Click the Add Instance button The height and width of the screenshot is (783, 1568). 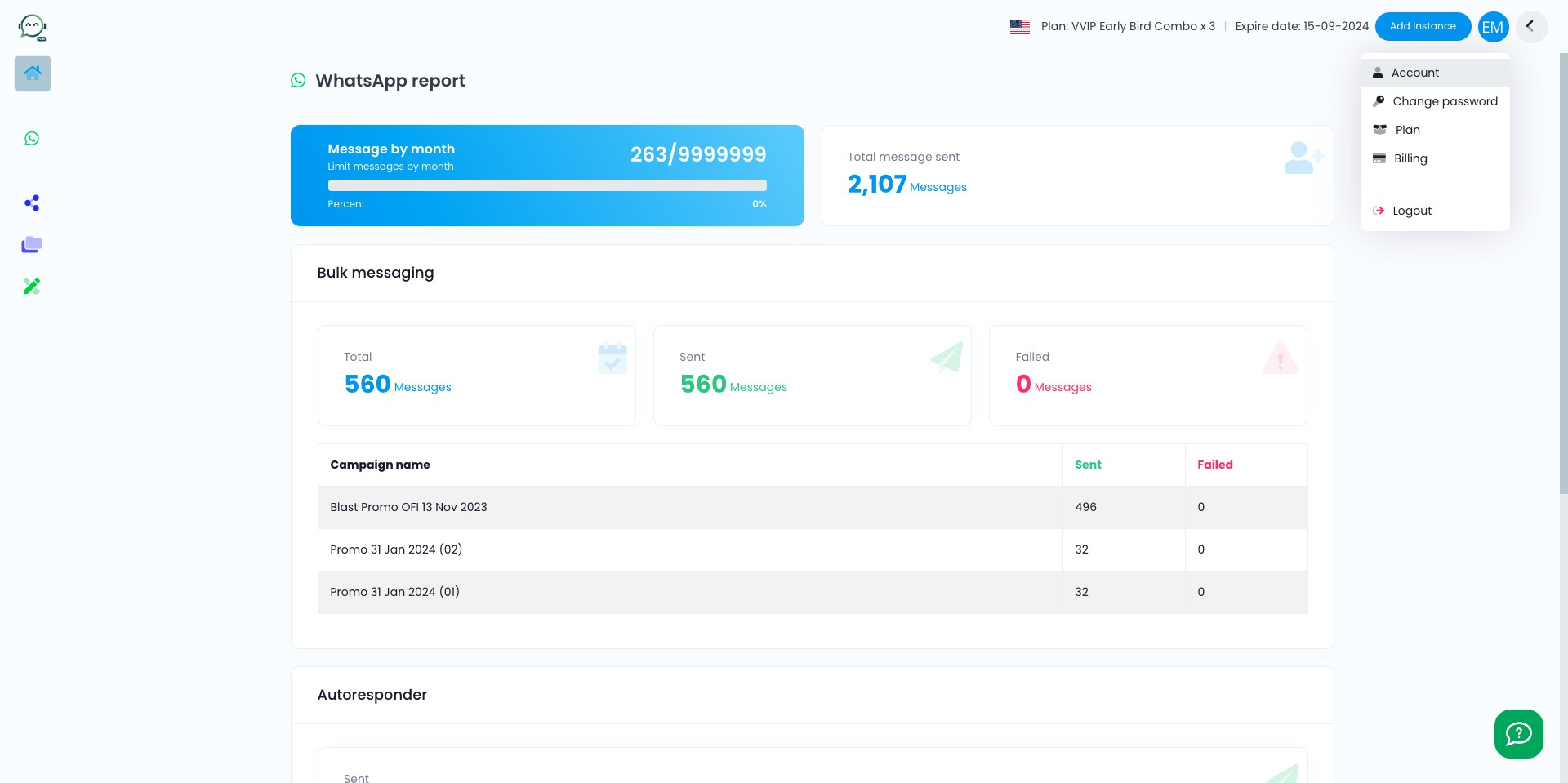click(x=1423, y=26)
